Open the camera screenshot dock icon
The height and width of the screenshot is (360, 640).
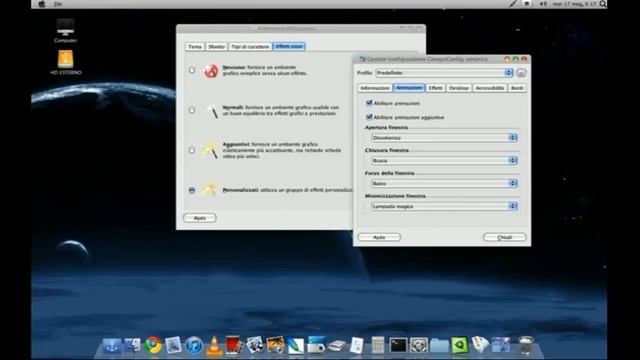coord(316,345)
